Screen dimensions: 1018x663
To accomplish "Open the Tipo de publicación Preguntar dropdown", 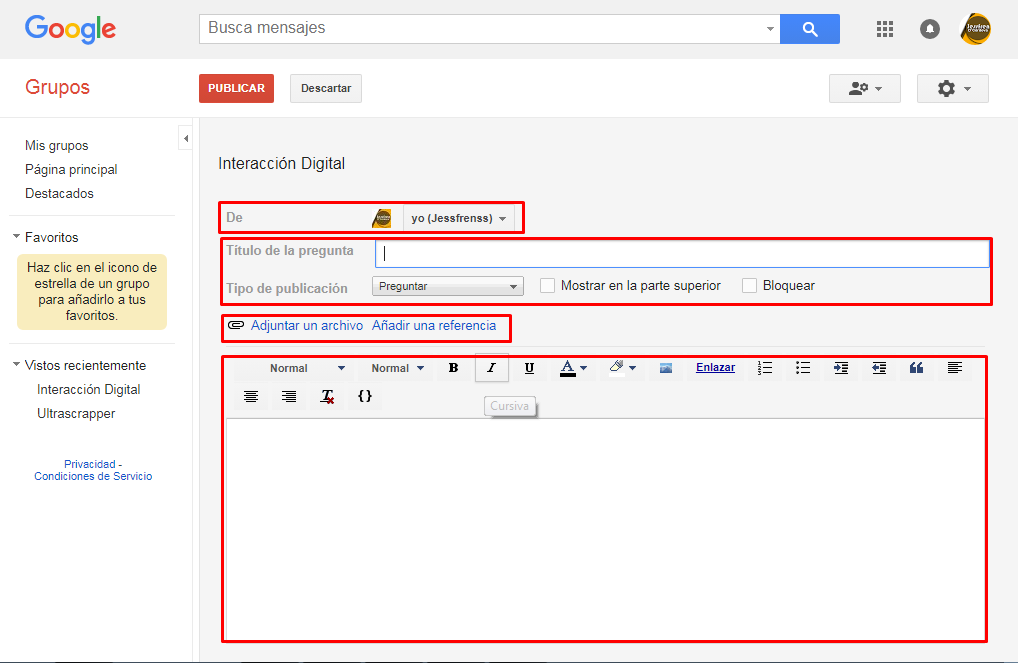I will (447, 286).
